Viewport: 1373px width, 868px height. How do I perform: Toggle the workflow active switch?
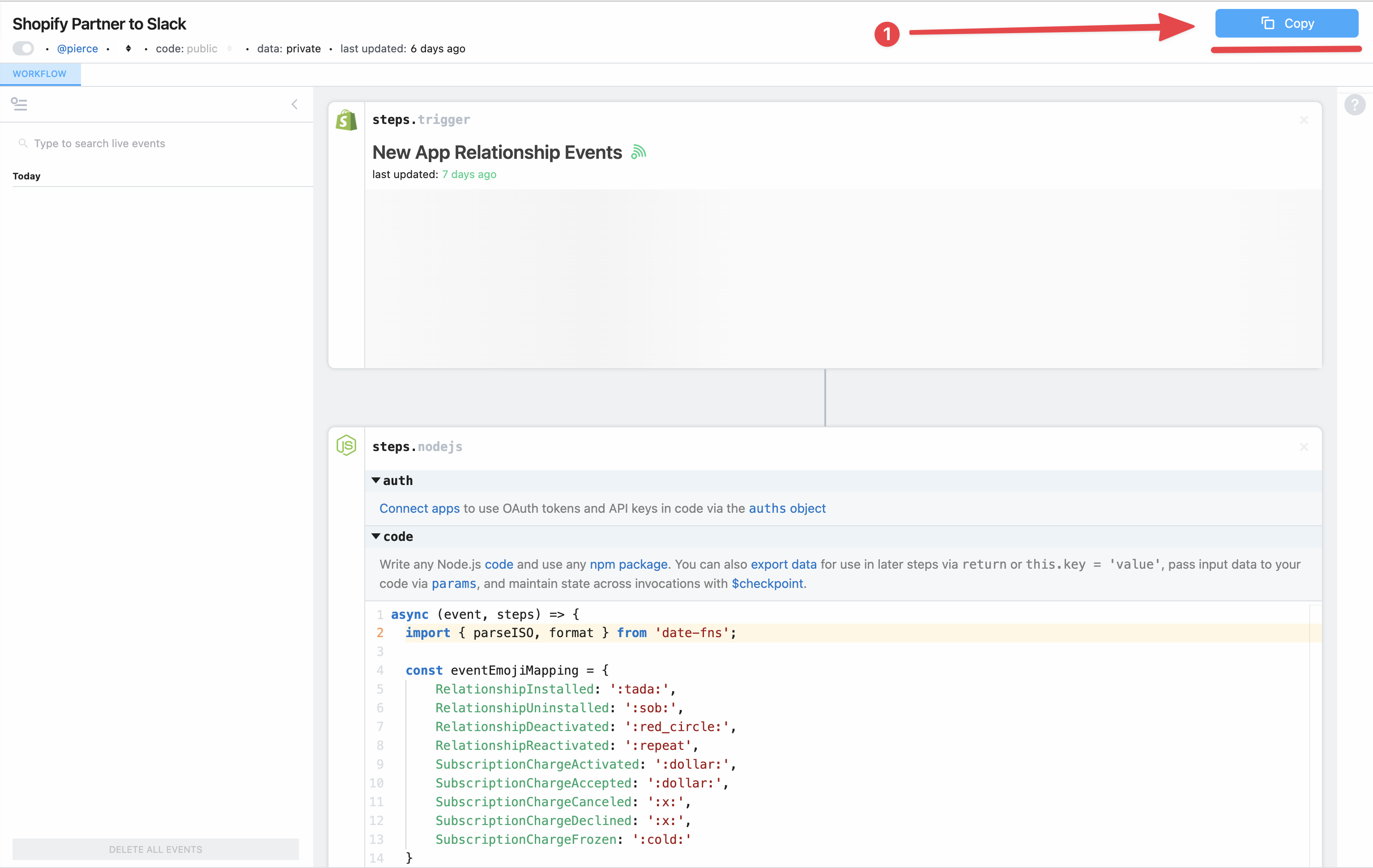point(23,48)
